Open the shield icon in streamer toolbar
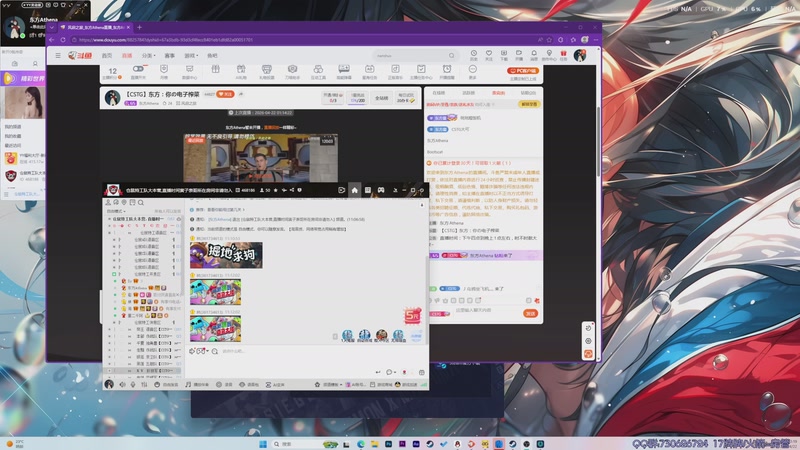 pyautogui.click(x=164, y=69)
